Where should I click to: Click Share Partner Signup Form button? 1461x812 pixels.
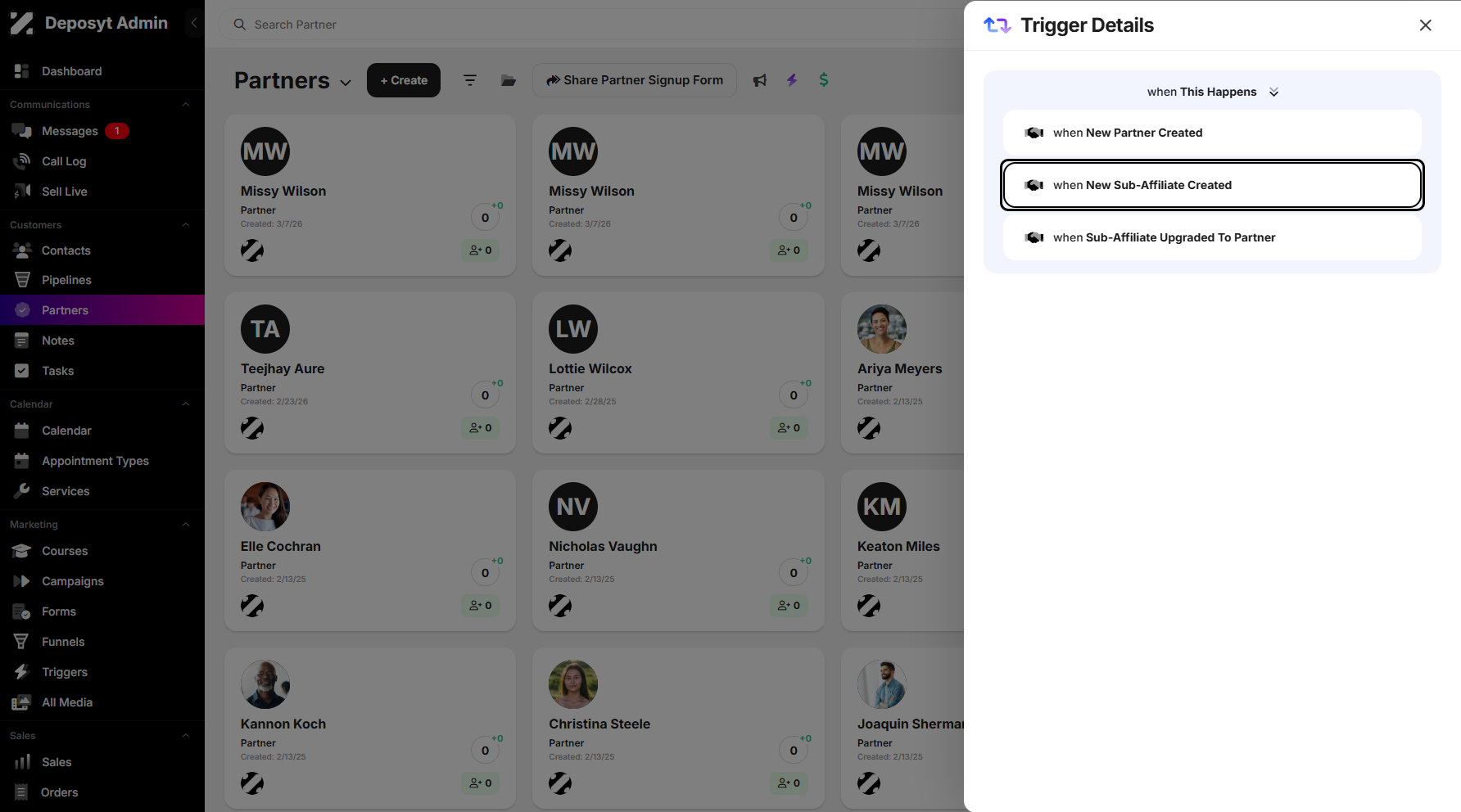635,80
